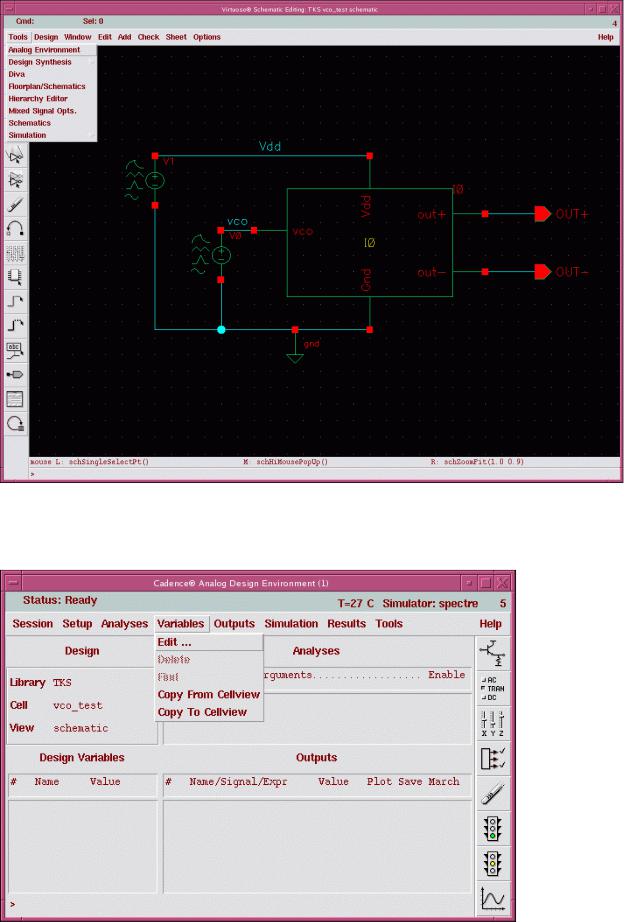The image size is (624, 922).
Task: Open Choose Analyses via AC/TRAN/DC icon
Action: click(x=492, y=689)
